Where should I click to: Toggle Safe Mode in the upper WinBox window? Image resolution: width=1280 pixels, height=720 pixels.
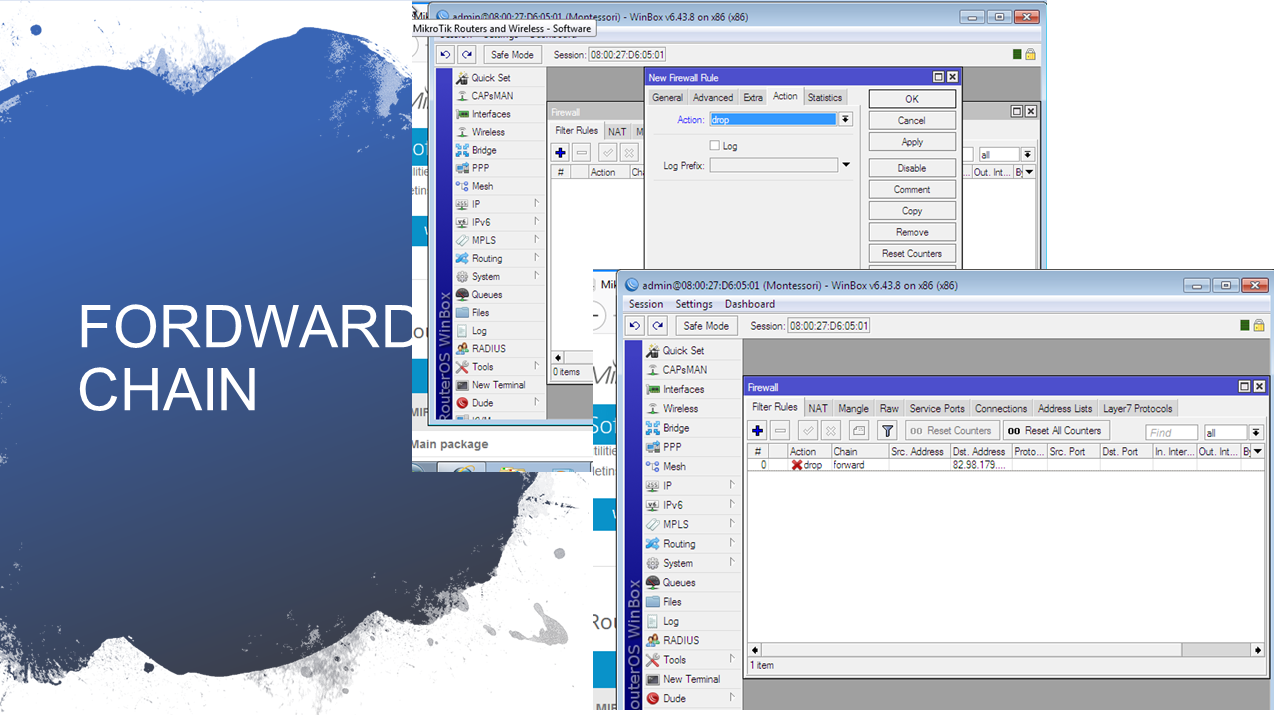pos(512,55)
